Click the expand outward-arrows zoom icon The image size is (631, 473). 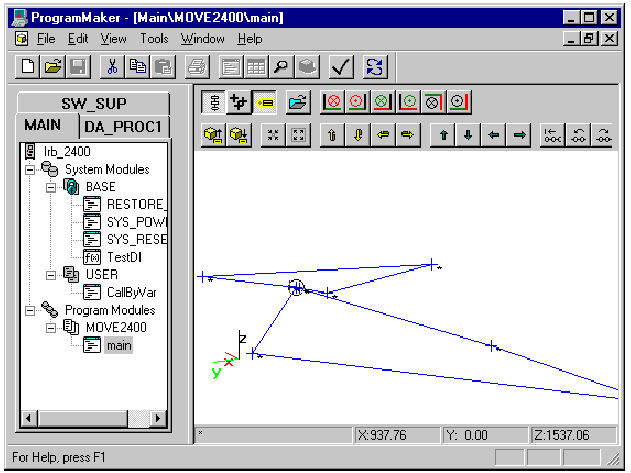(x=298, y=135)
